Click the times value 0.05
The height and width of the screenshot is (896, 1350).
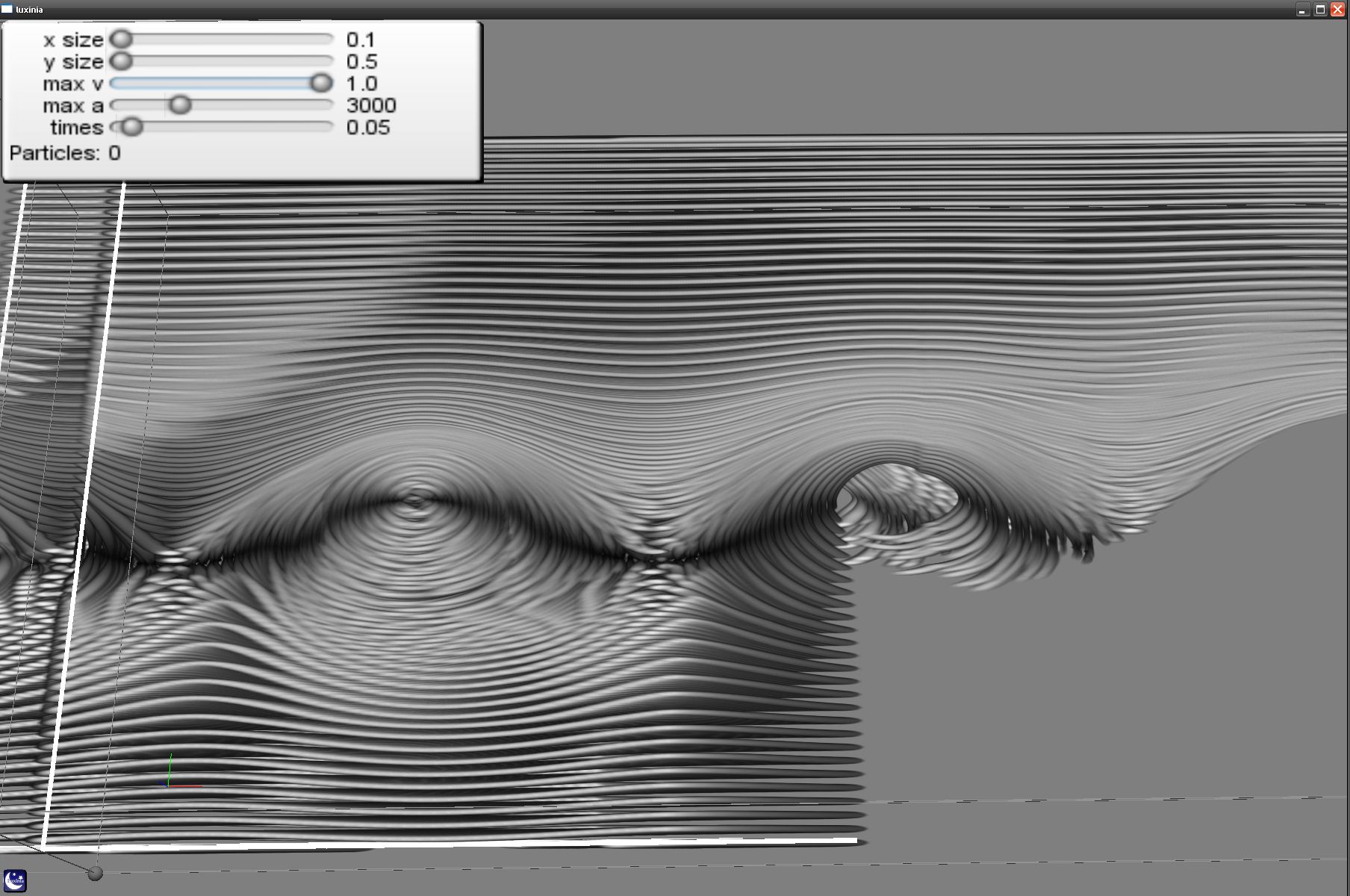click(368, 127)
